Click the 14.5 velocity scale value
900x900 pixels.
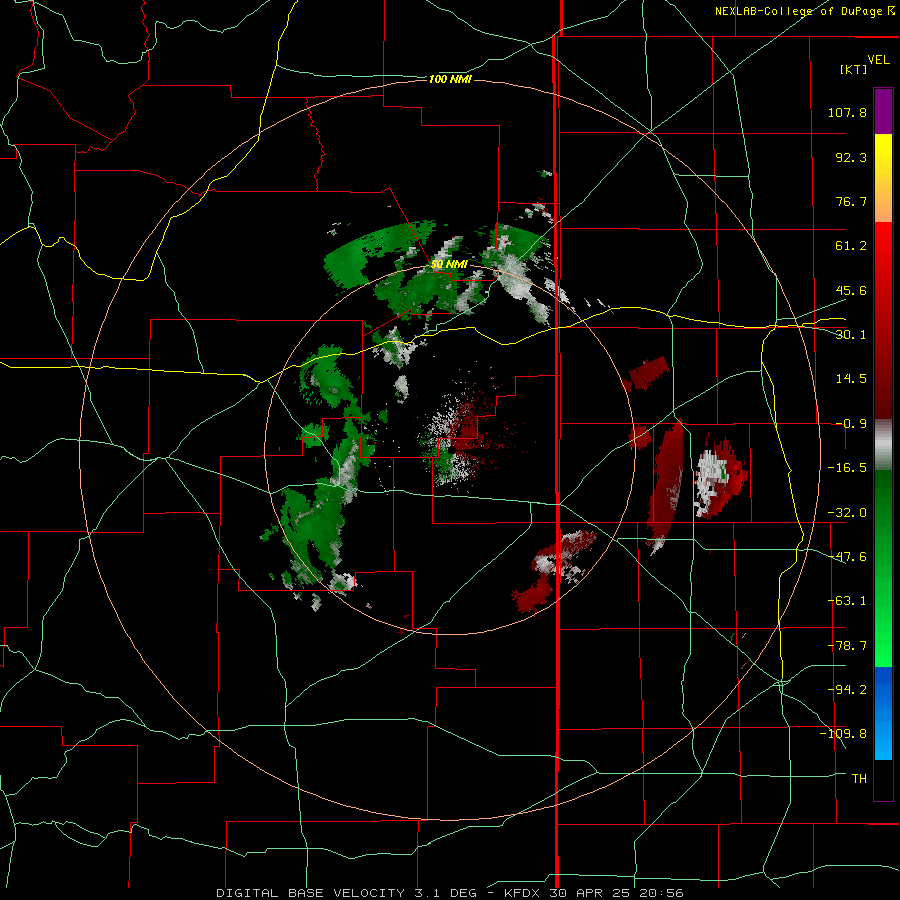[x=851, y=379]
